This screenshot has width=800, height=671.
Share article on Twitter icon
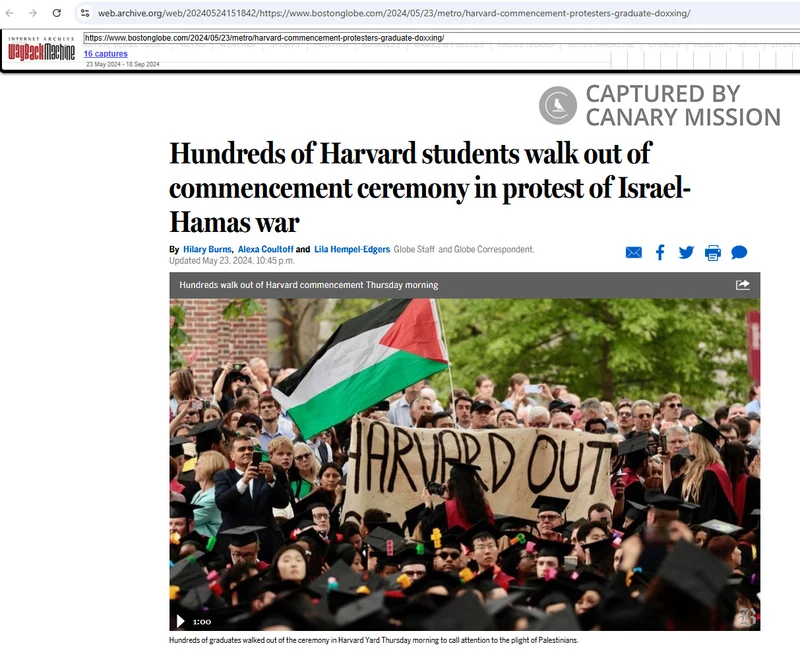(x=686, y=253)
